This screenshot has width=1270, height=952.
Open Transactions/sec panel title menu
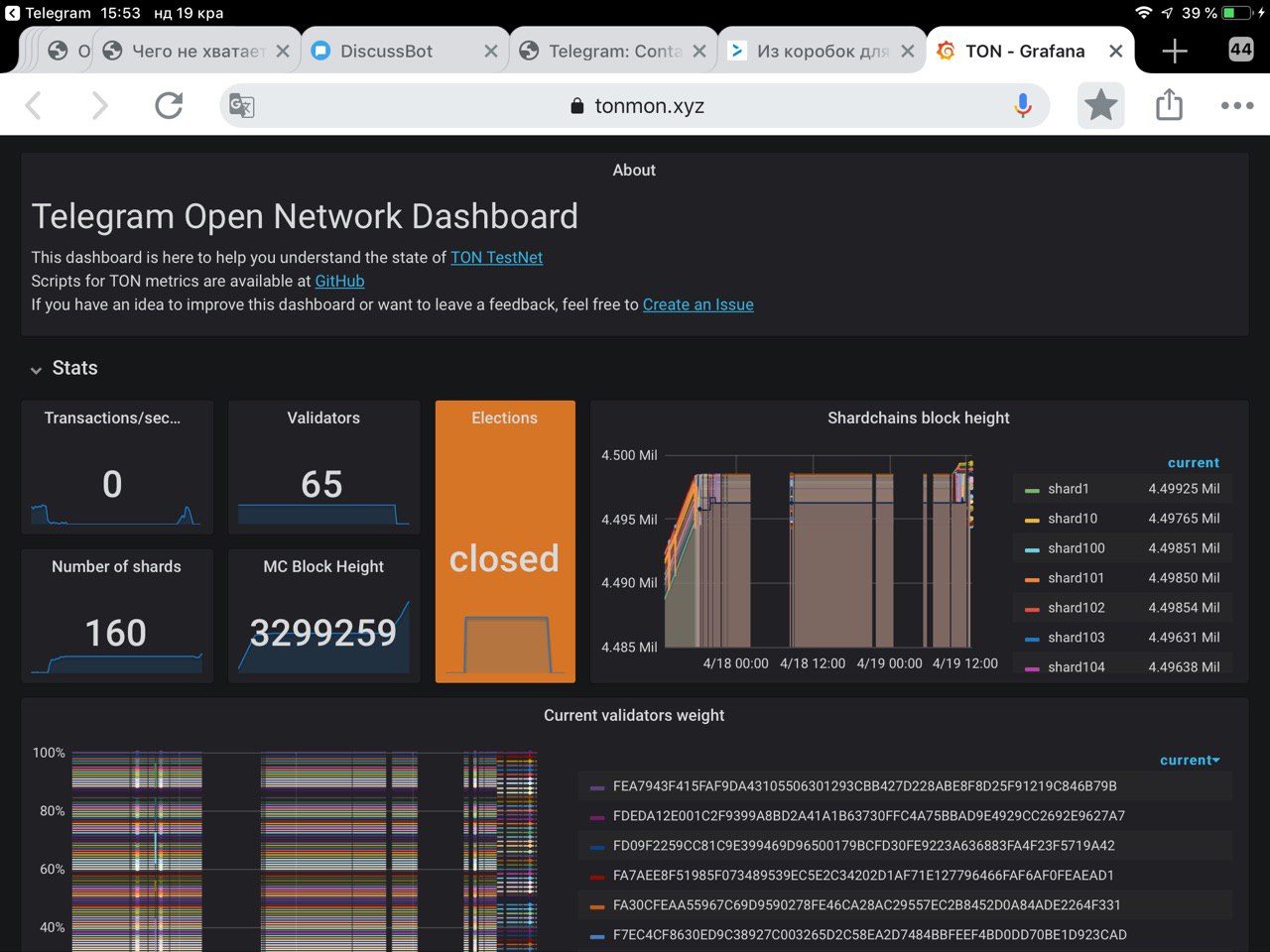(x=112, y=417)
